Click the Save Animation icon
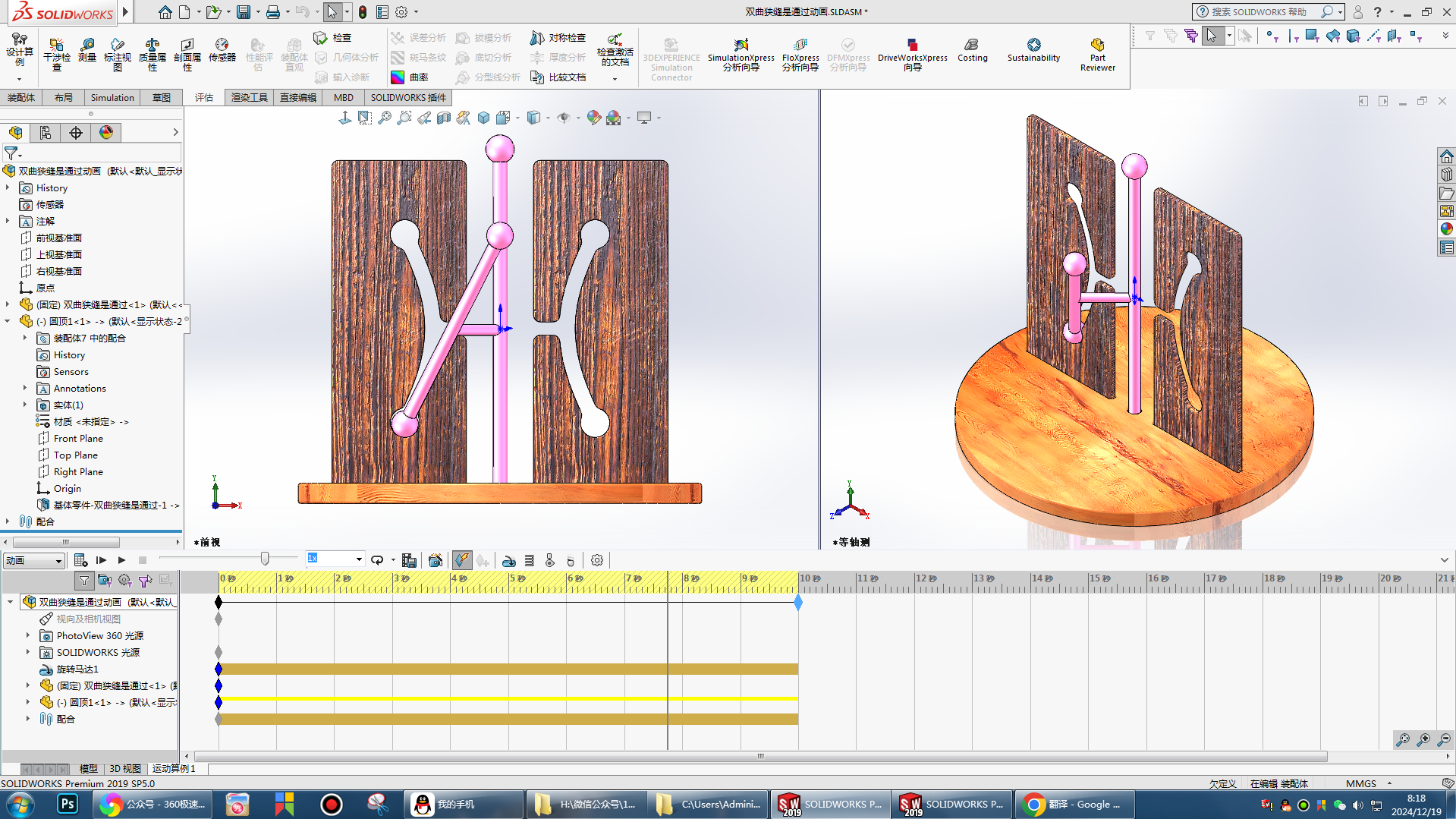Viewport: 1456px width, 819px height. (x=409, y=561)
